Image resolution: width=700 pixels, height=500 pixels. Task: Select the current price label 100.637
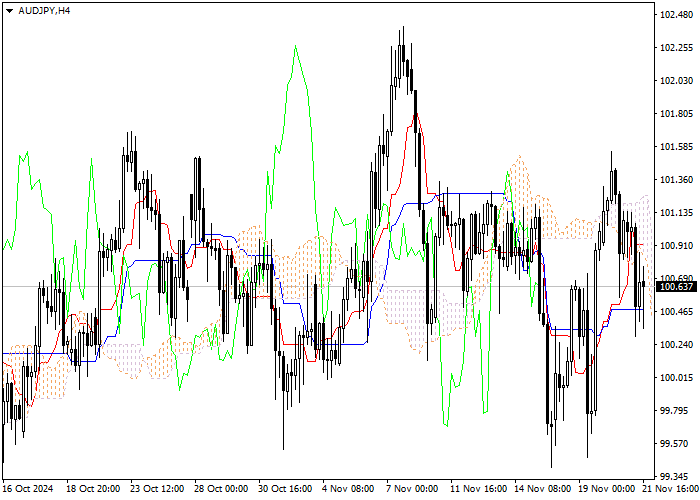click(x=676, y=287)
